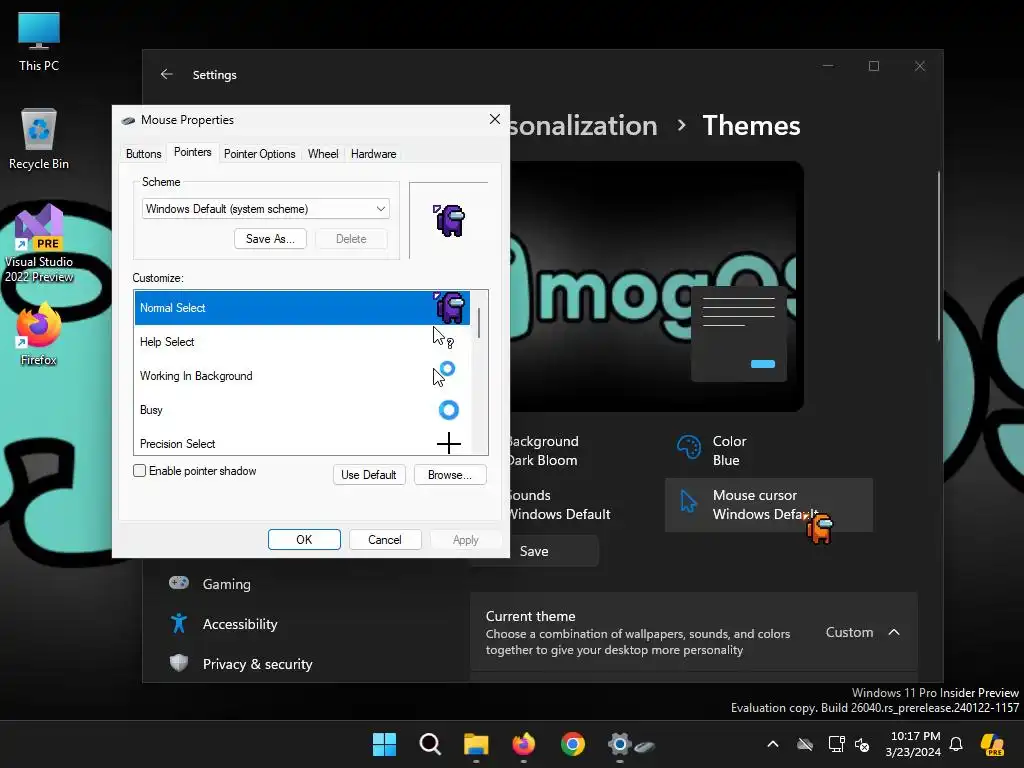
Task: Click the Busy blue ring cursor icon
Action: [449, 410]
